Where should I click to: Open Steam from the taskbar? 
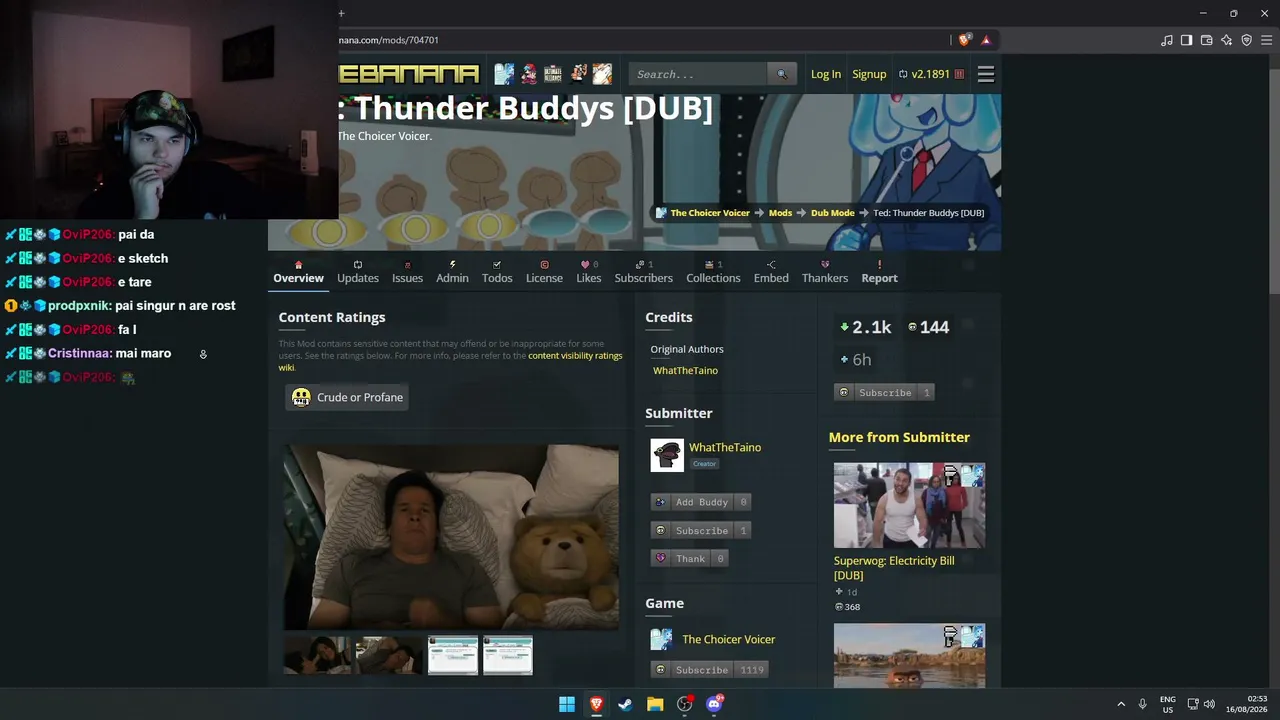(625, 704)
